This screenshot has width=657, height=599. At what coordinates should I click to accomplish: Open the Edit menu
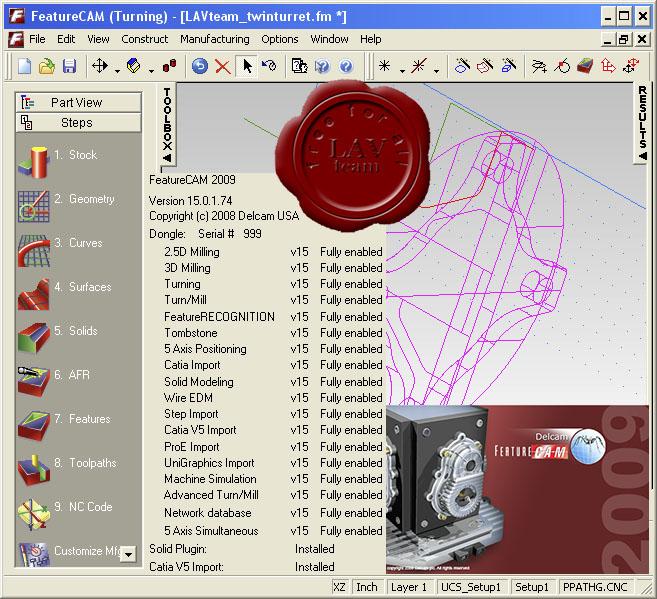point(66,39)
